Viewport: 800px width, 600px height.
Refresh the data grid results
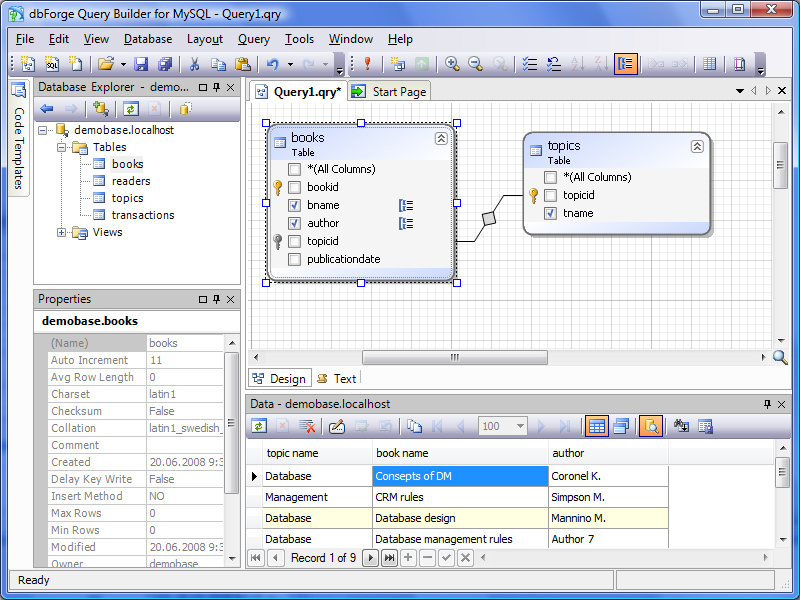coord(259,426)
